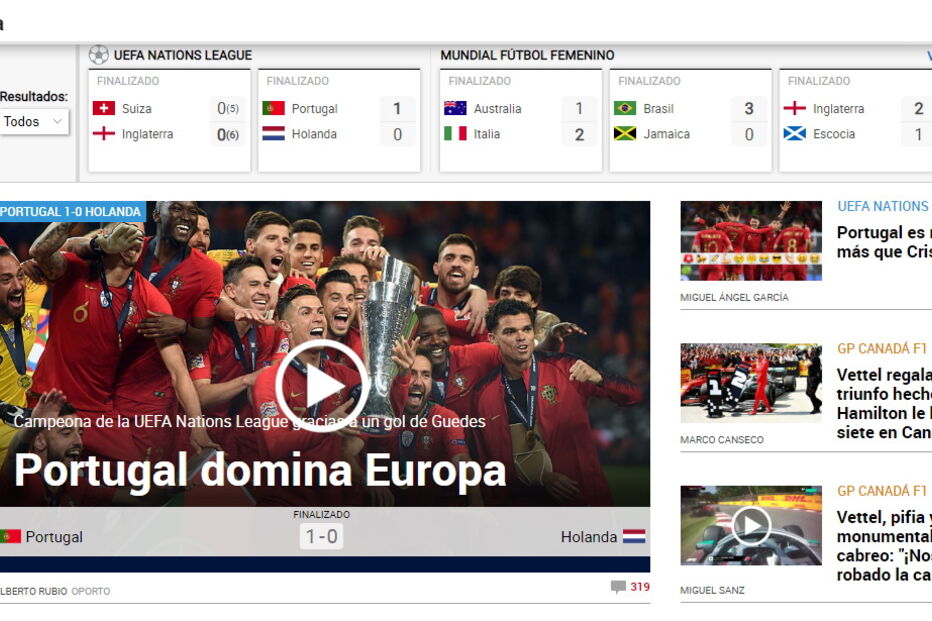The height and width of the screenshot is (621, 932).
Task: Open the Todos results filter dropdown
Action: pos(32,121)
